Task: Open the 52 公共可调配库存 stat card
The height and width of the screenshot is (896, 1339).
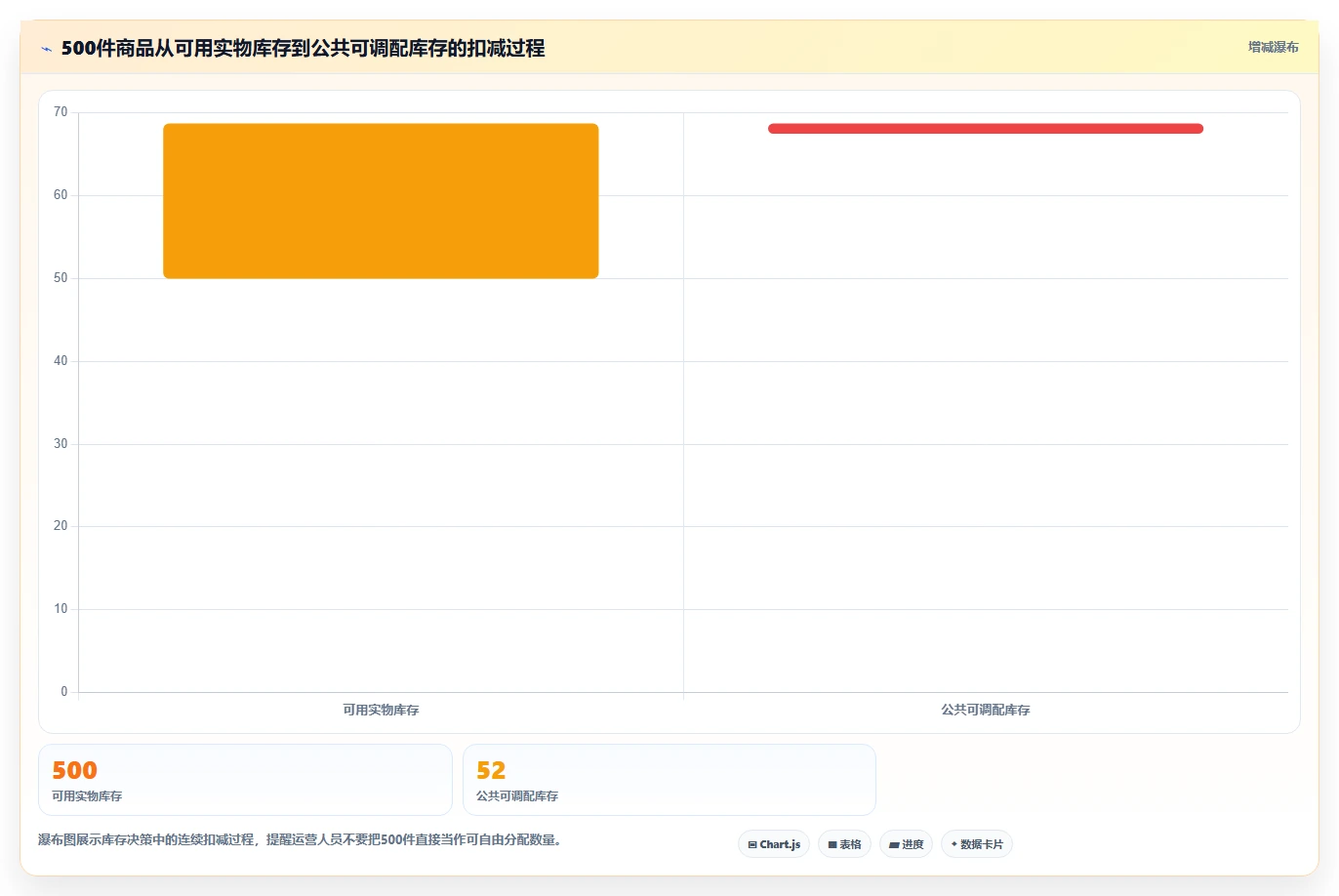Action: (669, 780)
